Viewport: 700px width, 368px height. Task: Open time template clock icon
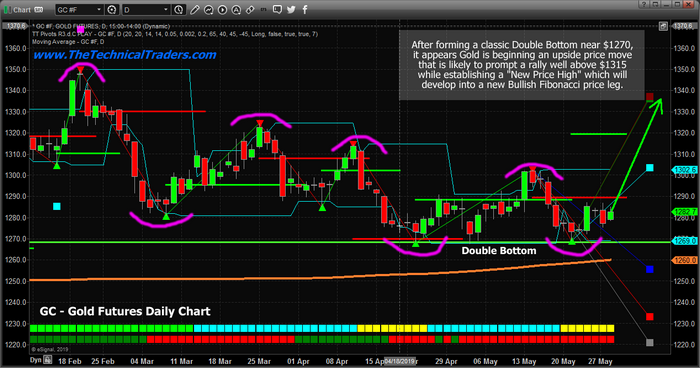point(178,9)
